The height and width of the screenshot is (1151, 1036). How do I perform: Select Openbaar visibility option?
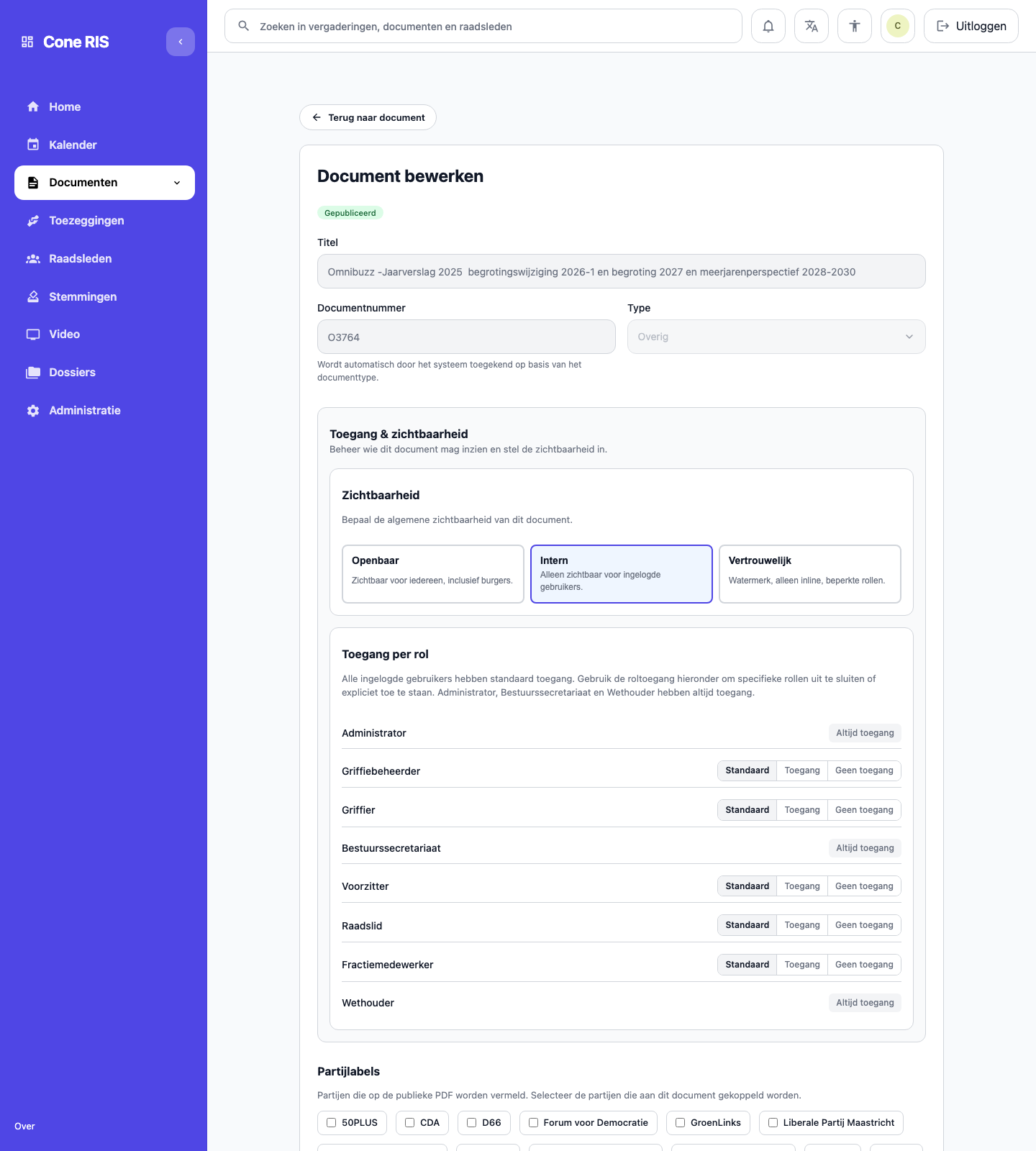(x=433, y=574)
